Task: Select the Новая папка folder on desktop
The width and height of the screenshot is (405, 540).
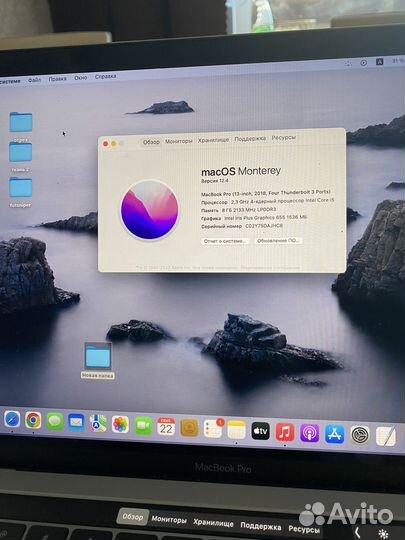Action: point(98,361)
